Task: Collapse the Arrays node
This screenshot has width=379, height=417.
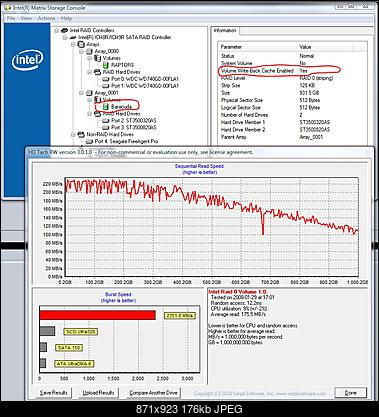Action: [73, 44]
